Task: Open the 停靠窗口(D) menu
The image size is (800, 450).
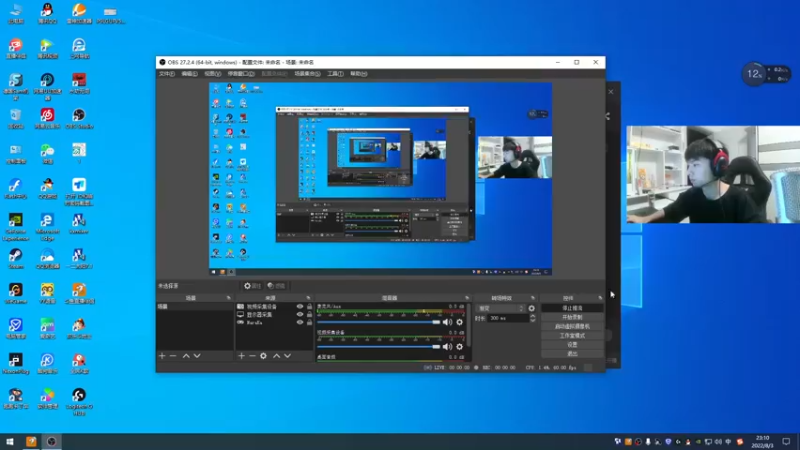Action: pos(241,73)
